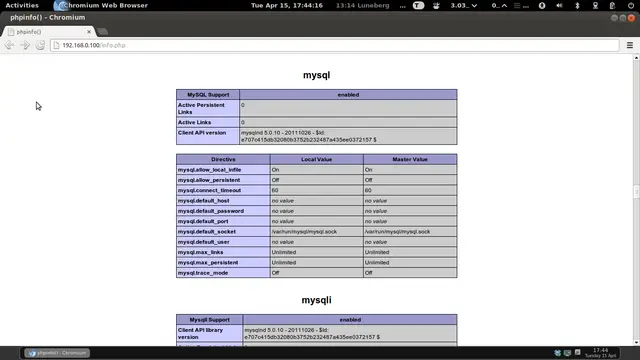Reload the phpinfo page

40,45
